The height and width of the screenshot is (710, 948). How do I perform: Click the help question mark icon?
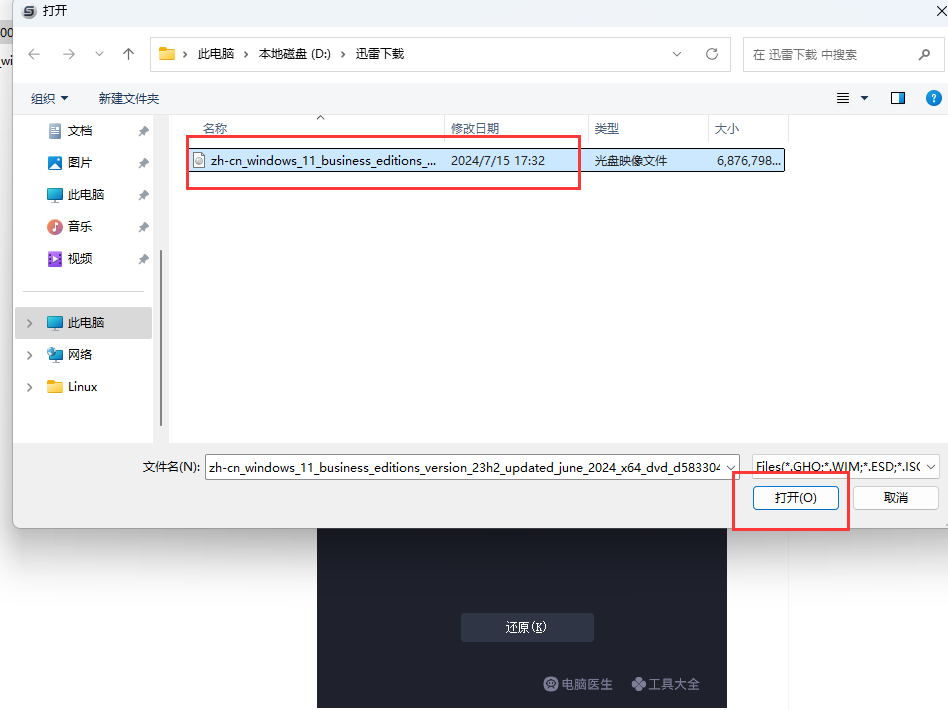pyautogui.click(x=933, y=98)
